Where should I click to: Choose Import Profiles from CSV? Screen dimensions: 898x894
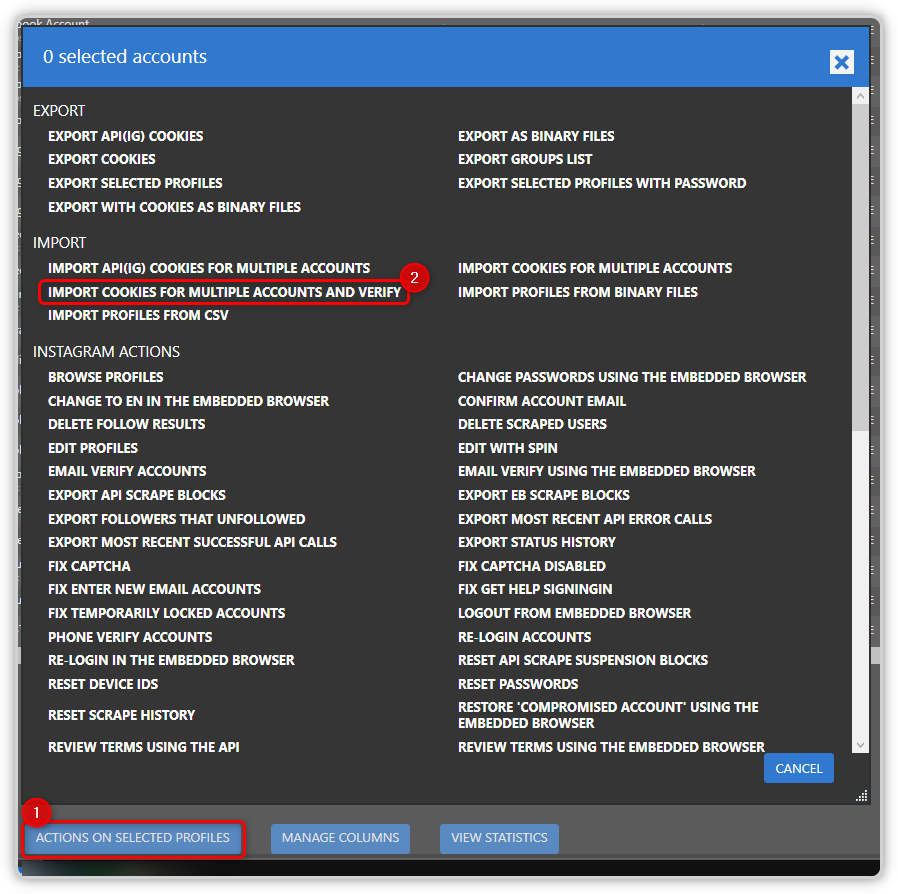[x=138, y=315]
